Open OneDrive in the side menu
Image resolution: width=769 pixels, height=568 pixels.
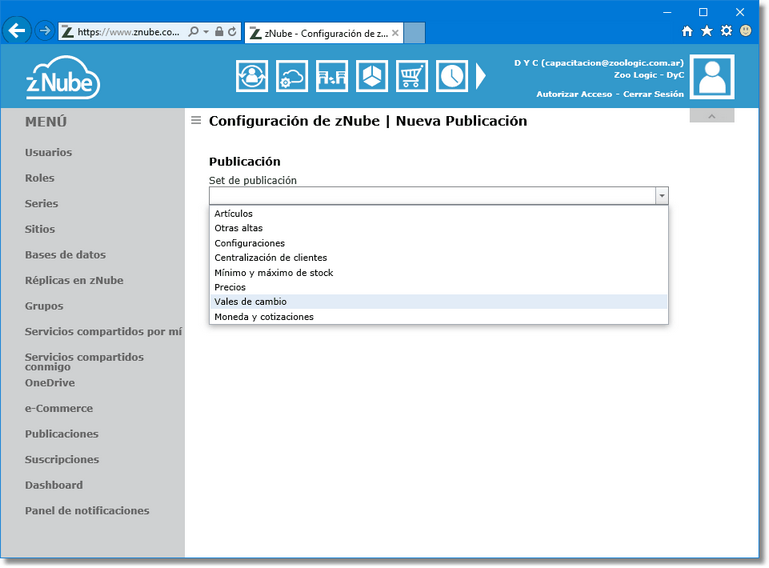tap(50, 383)
